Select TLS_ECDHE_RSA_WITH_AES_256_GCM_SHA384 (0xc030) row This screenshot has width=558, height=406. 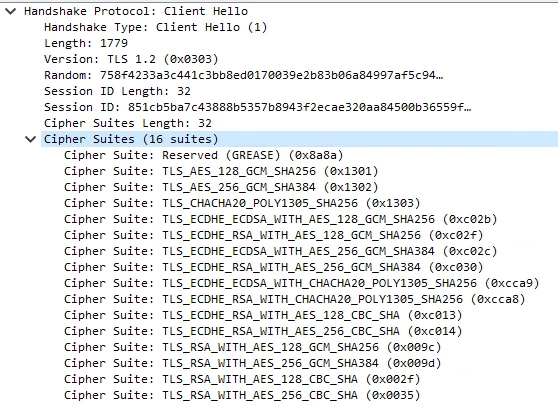(x=274, y=267)
